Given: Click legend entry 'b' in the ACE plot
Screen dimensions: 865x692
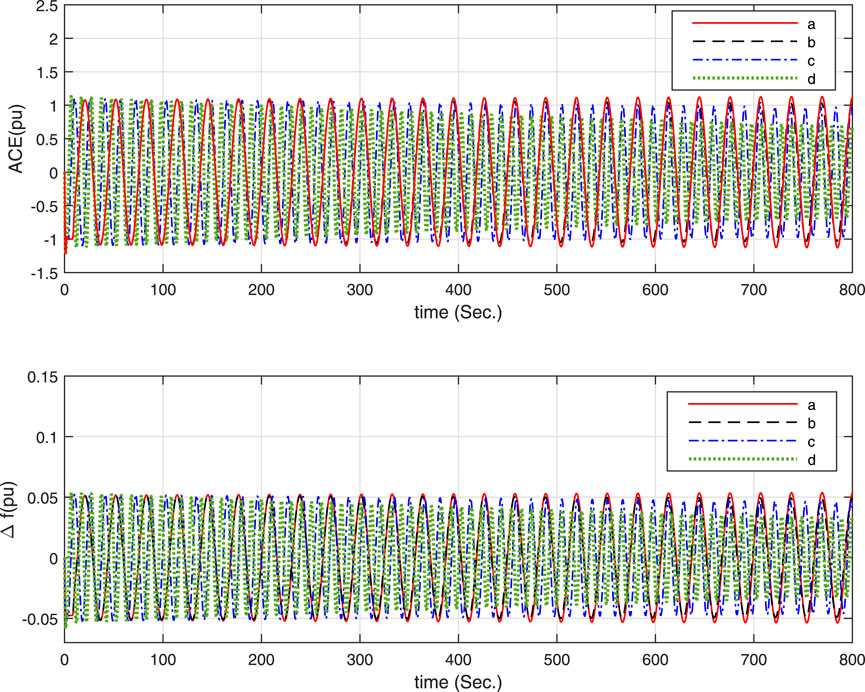Looking at the screenshot, I should tap(810, 42).
